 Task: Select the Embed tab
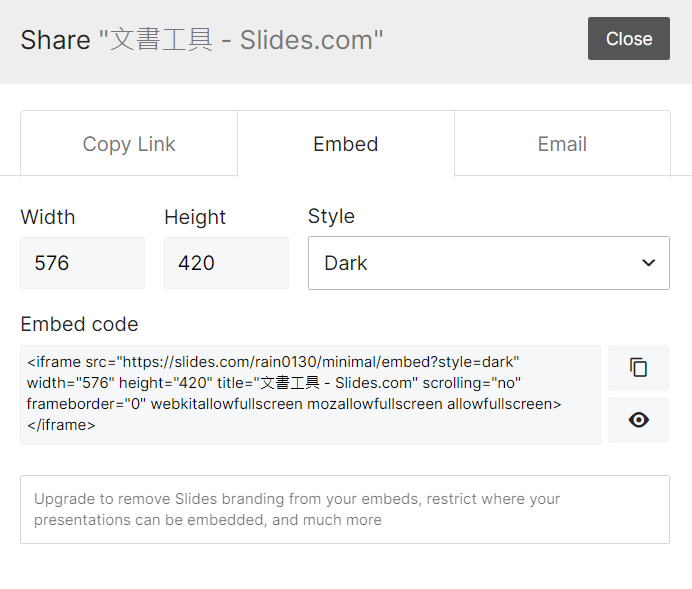[346, 144]
